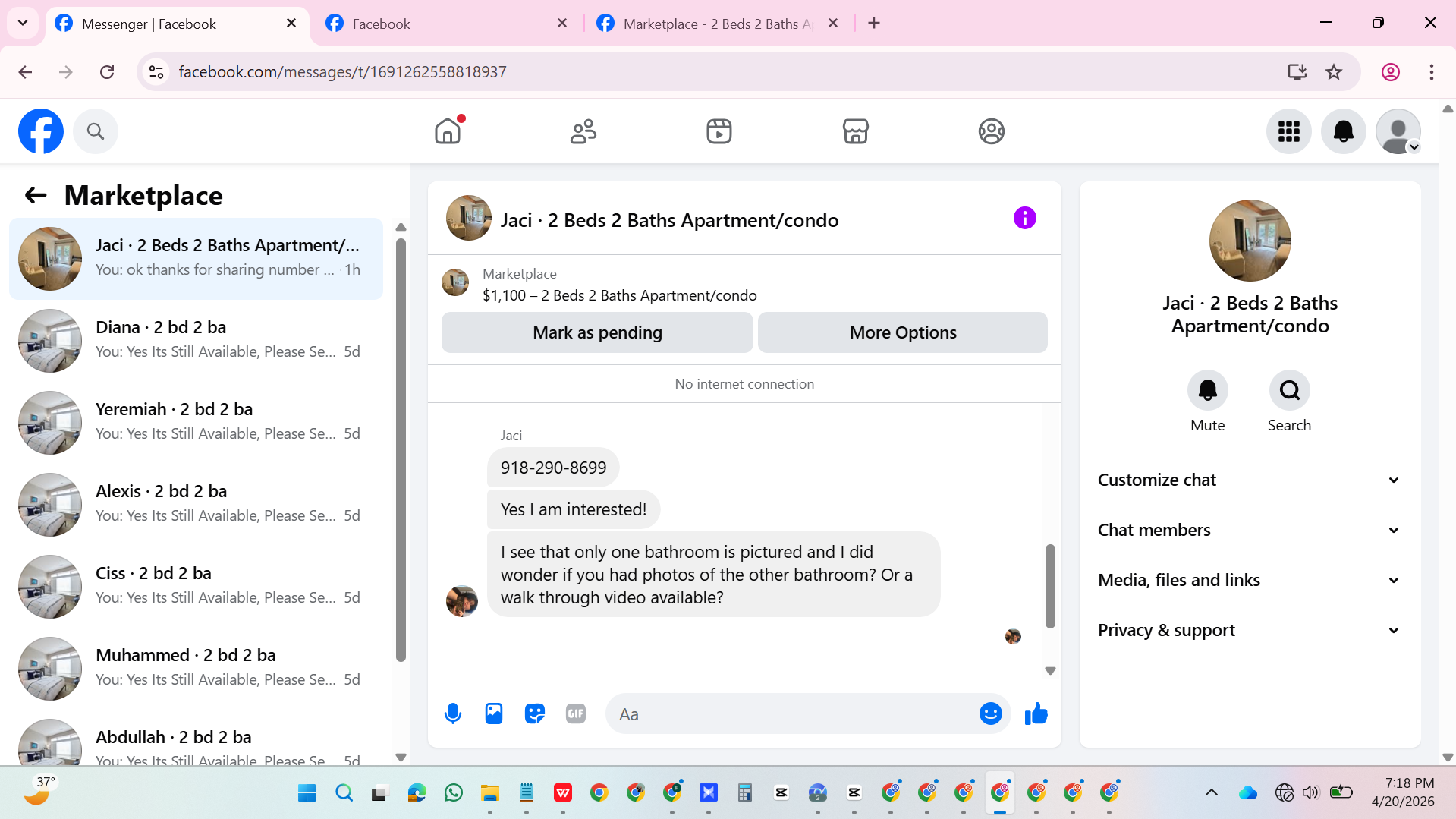Click the large listing photo in details panel

coord(1250,241)
